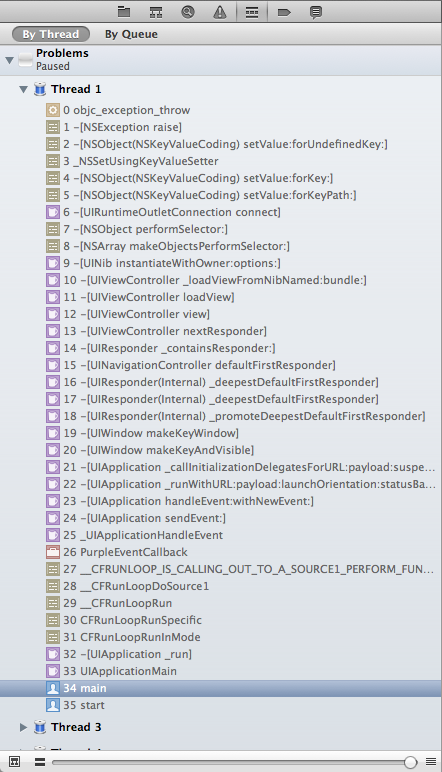Open the Log navigator speech bubble icon
The height and width of the screenshot is (772, 442).
click(316, 11)
